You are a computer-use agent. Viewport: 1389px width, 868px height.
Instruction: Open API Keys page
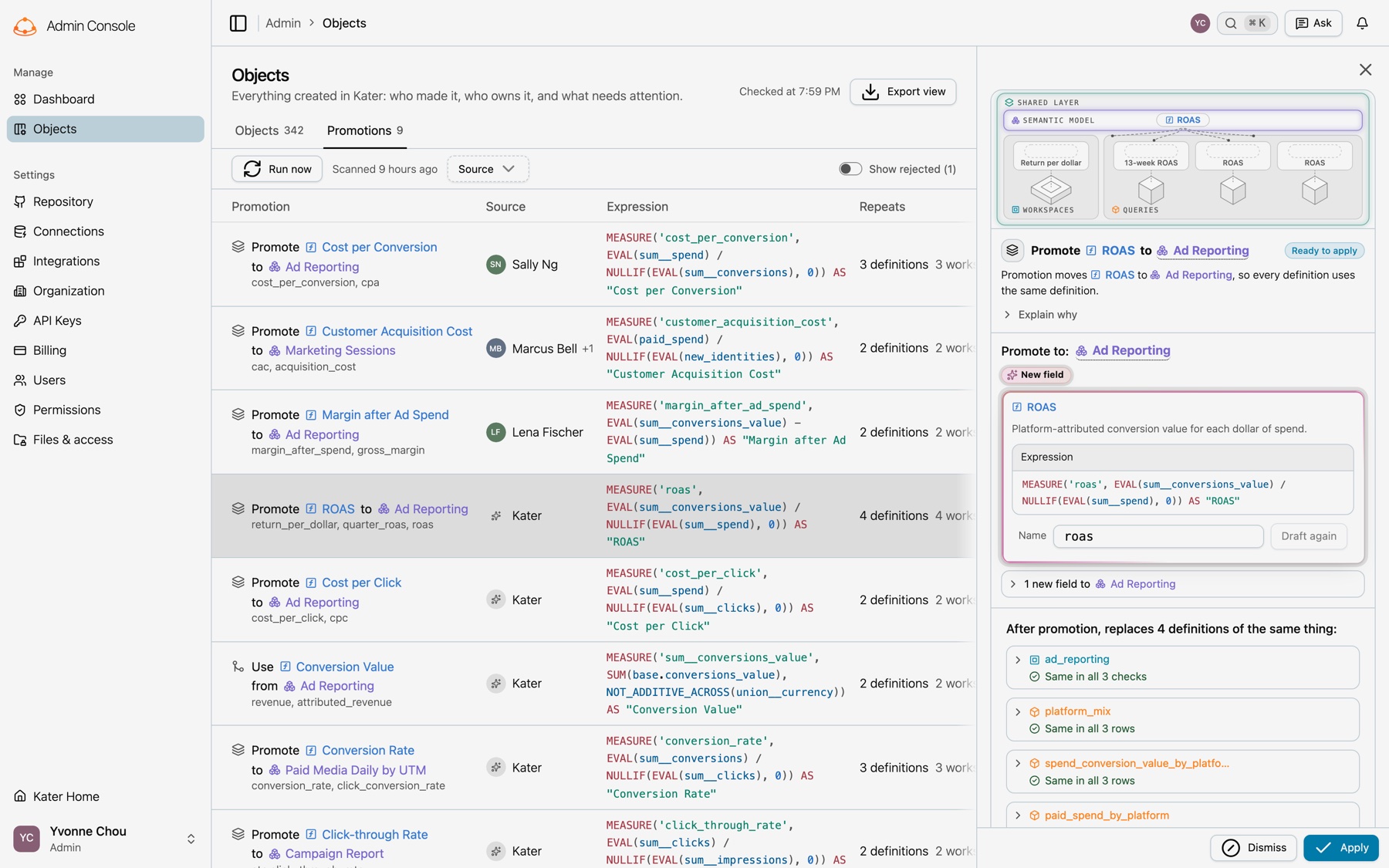[106, 321]
